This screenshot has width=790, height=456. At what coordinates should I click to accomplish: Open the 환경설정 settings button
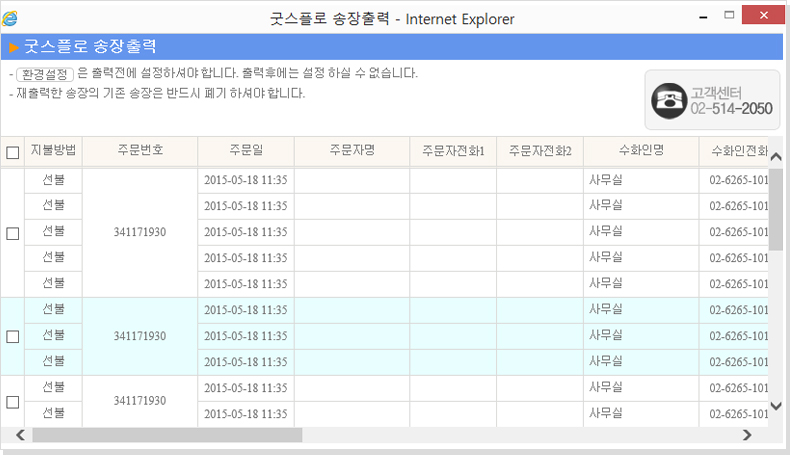[x=45, y=75]
